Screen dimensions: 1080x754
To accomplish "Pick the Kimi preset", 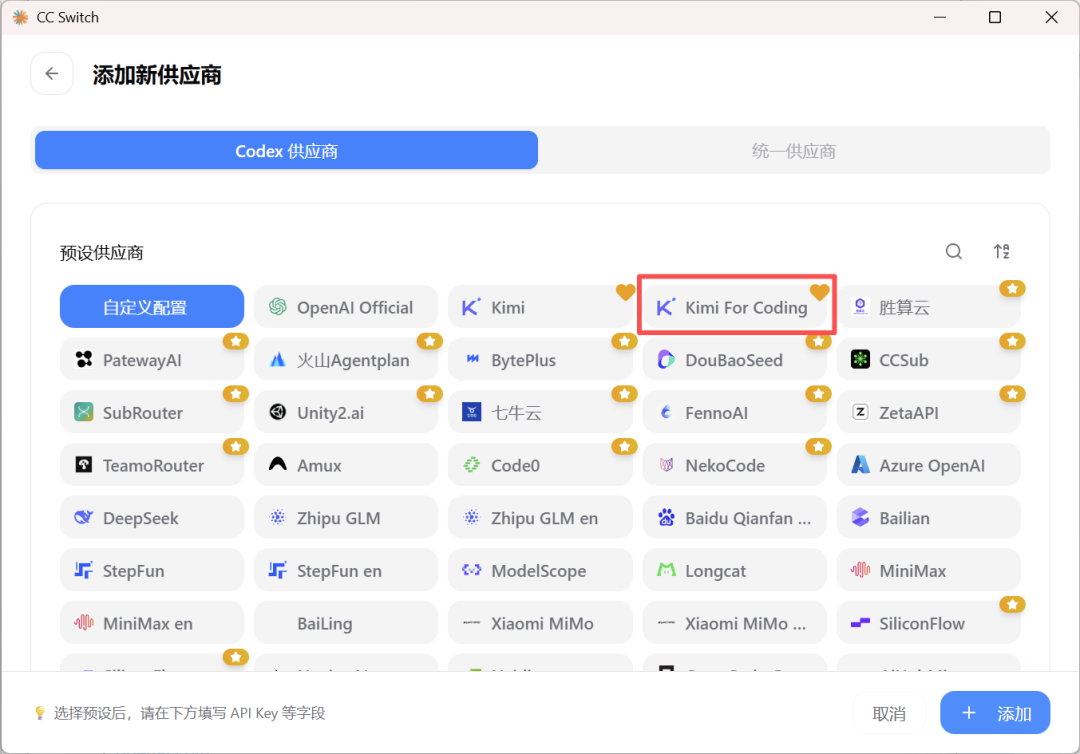I will pyautogui.click(x=540, y=306).
